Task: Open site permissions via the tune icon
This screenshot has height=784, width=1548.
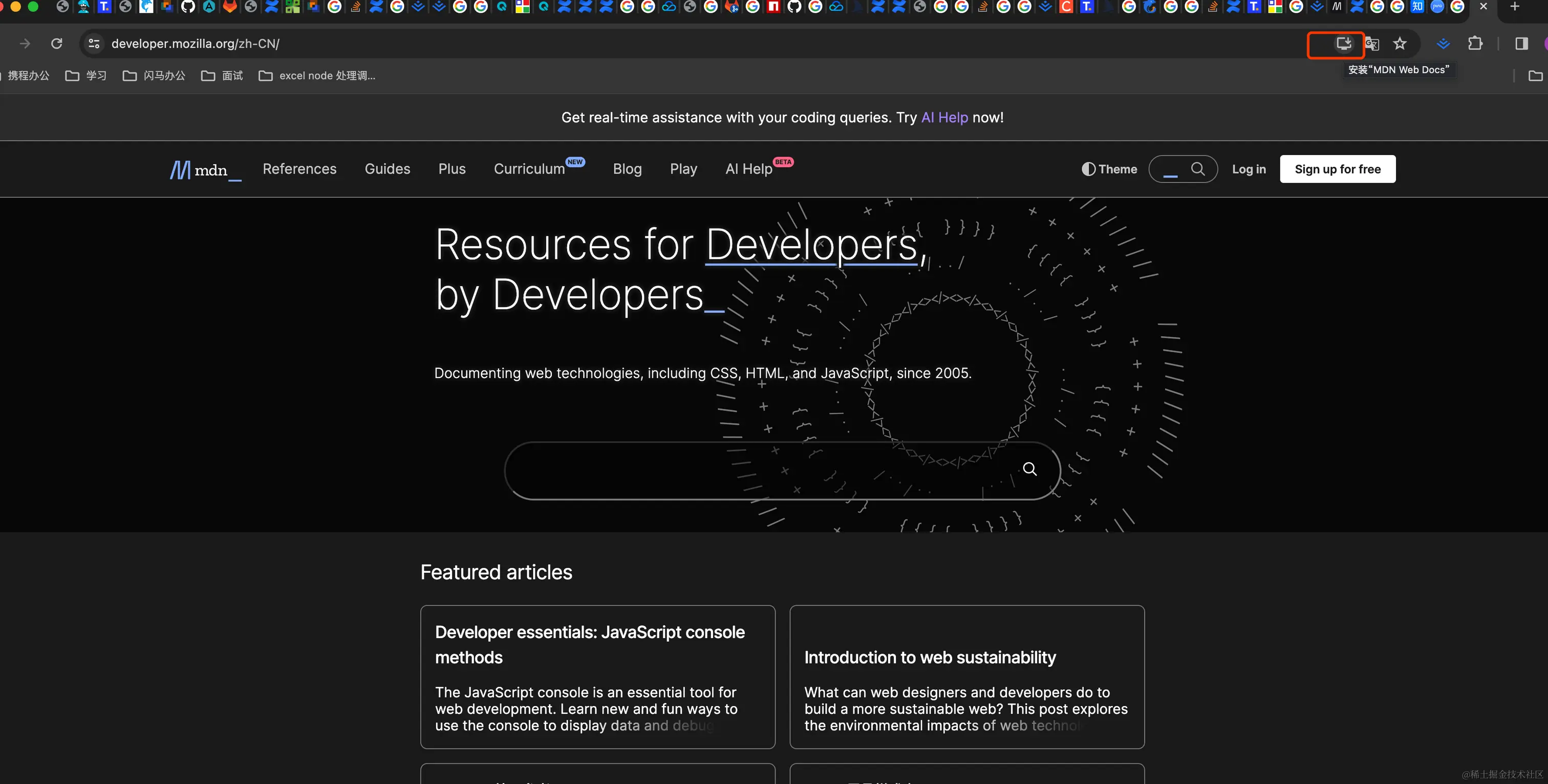Action: (x=94, y=43)
